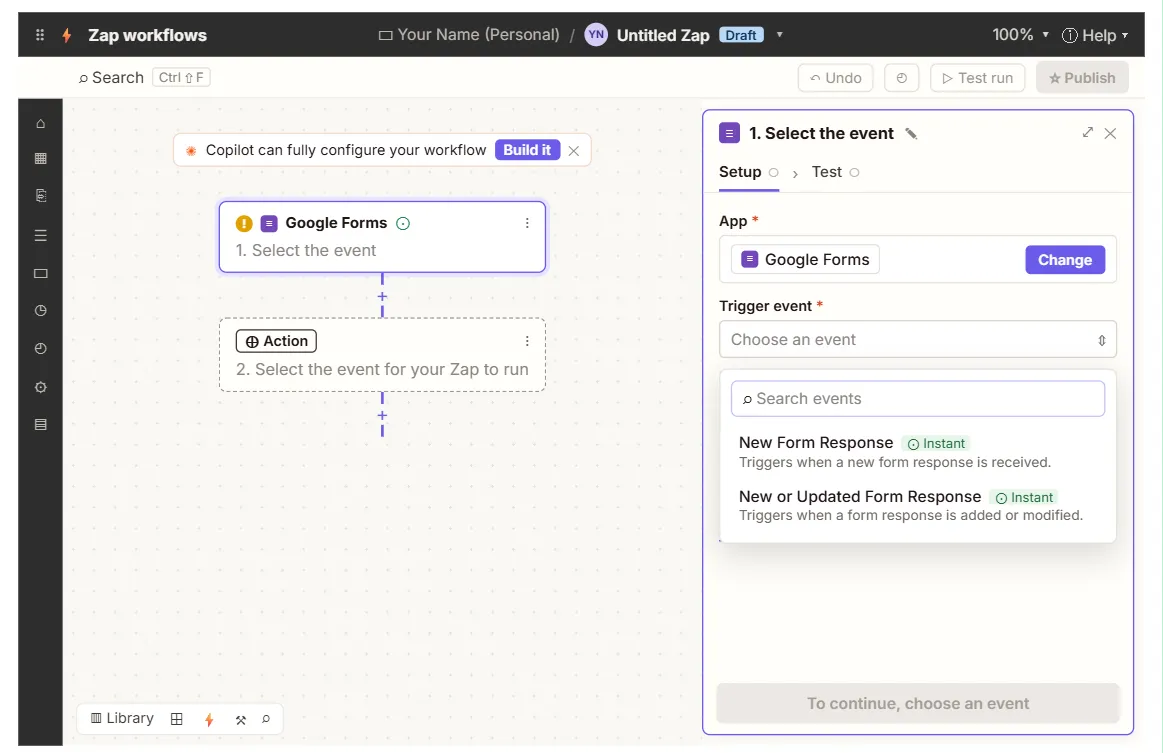Click the Google Forms app chip
1163x753 pixels.
805,260
